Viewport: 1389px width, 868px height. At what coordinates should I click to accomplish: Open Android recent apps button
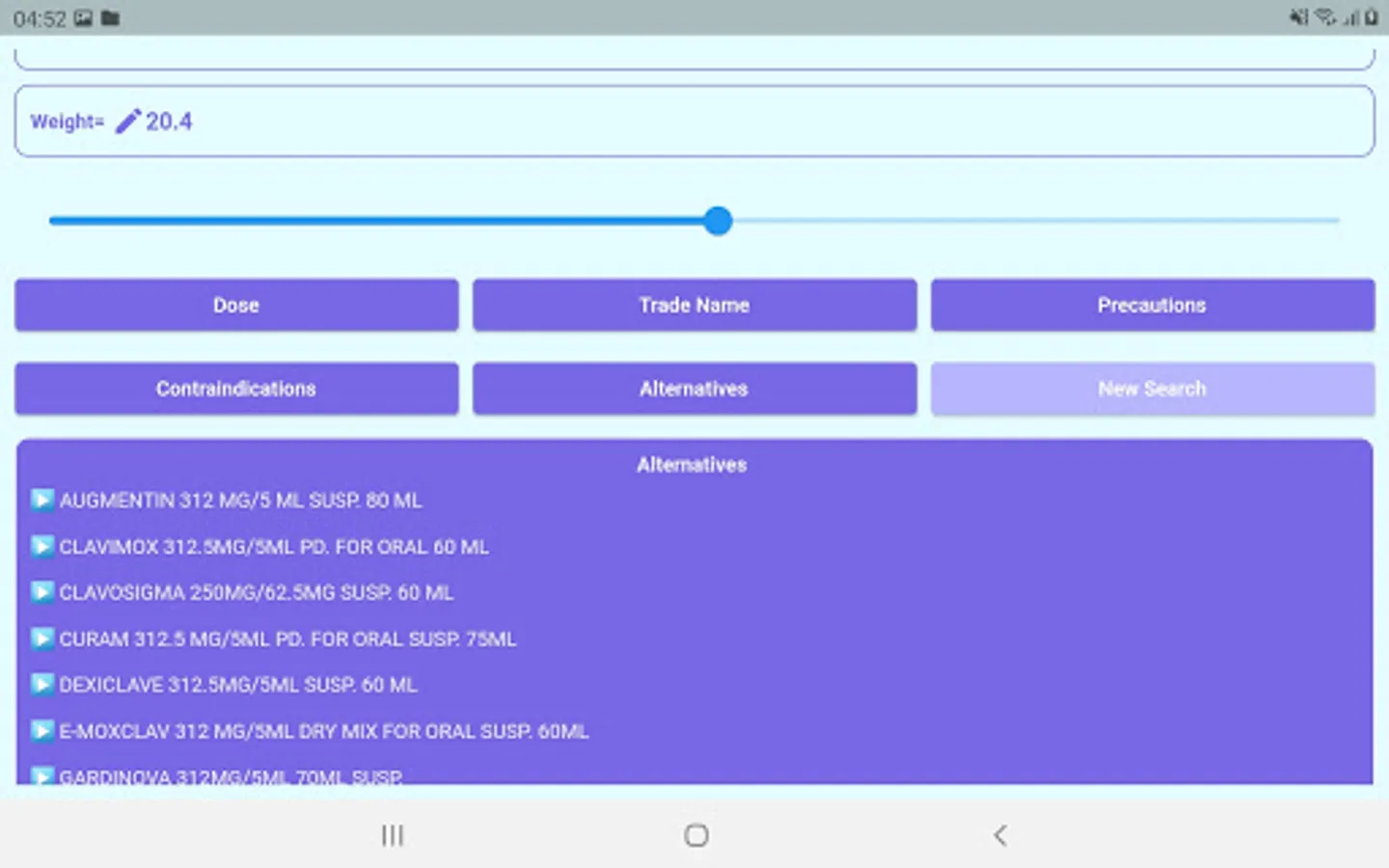pos(392,835)
